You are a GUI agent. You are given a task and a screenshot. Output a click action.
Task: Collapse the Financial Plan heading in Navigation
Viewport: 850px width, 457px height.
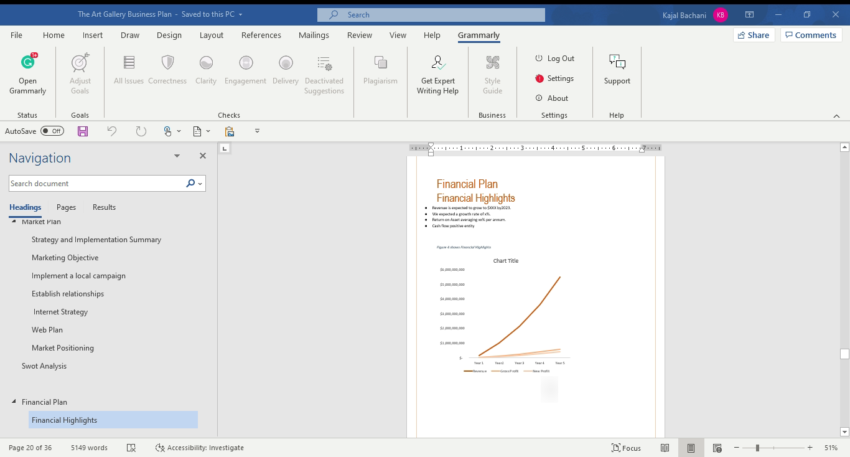[13, 402]
